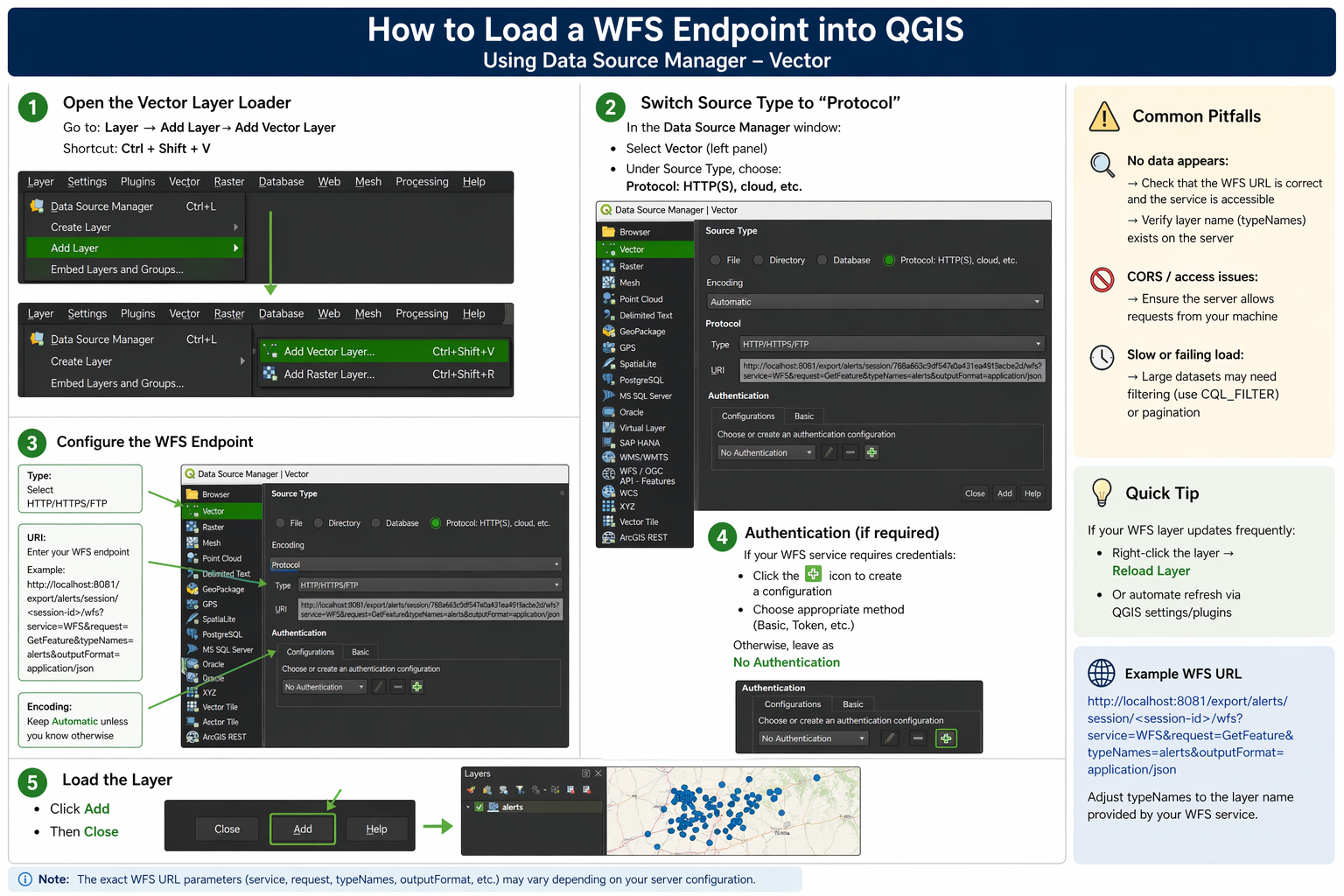Open the Database menu in lower menu bar
This screenshot has height=896, width=1344.
281,314
